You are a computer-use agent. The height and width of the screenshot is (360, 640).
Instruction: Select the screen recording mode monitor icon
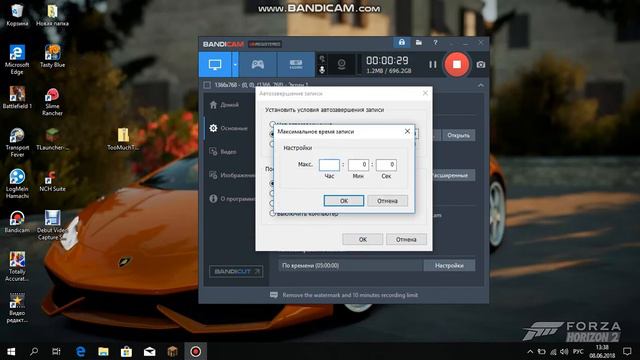coord(215,64)
